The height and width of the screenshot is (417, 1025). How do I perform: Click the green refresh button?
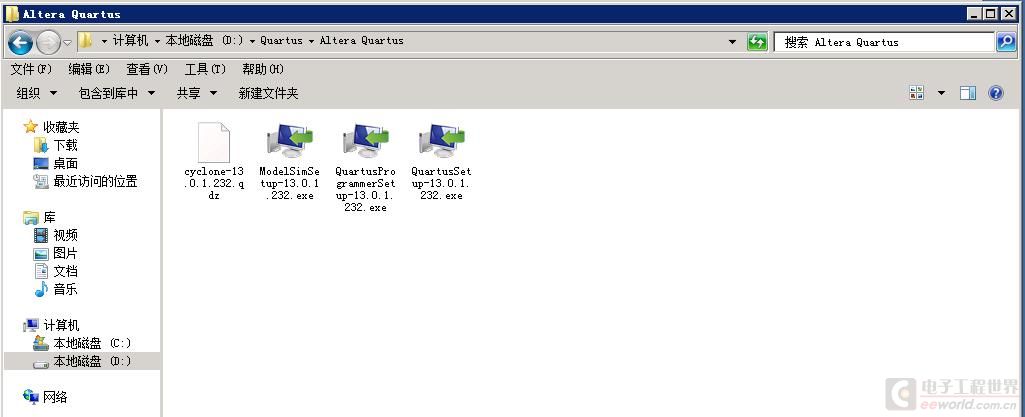pyautogui.click(x=757, y=42)
